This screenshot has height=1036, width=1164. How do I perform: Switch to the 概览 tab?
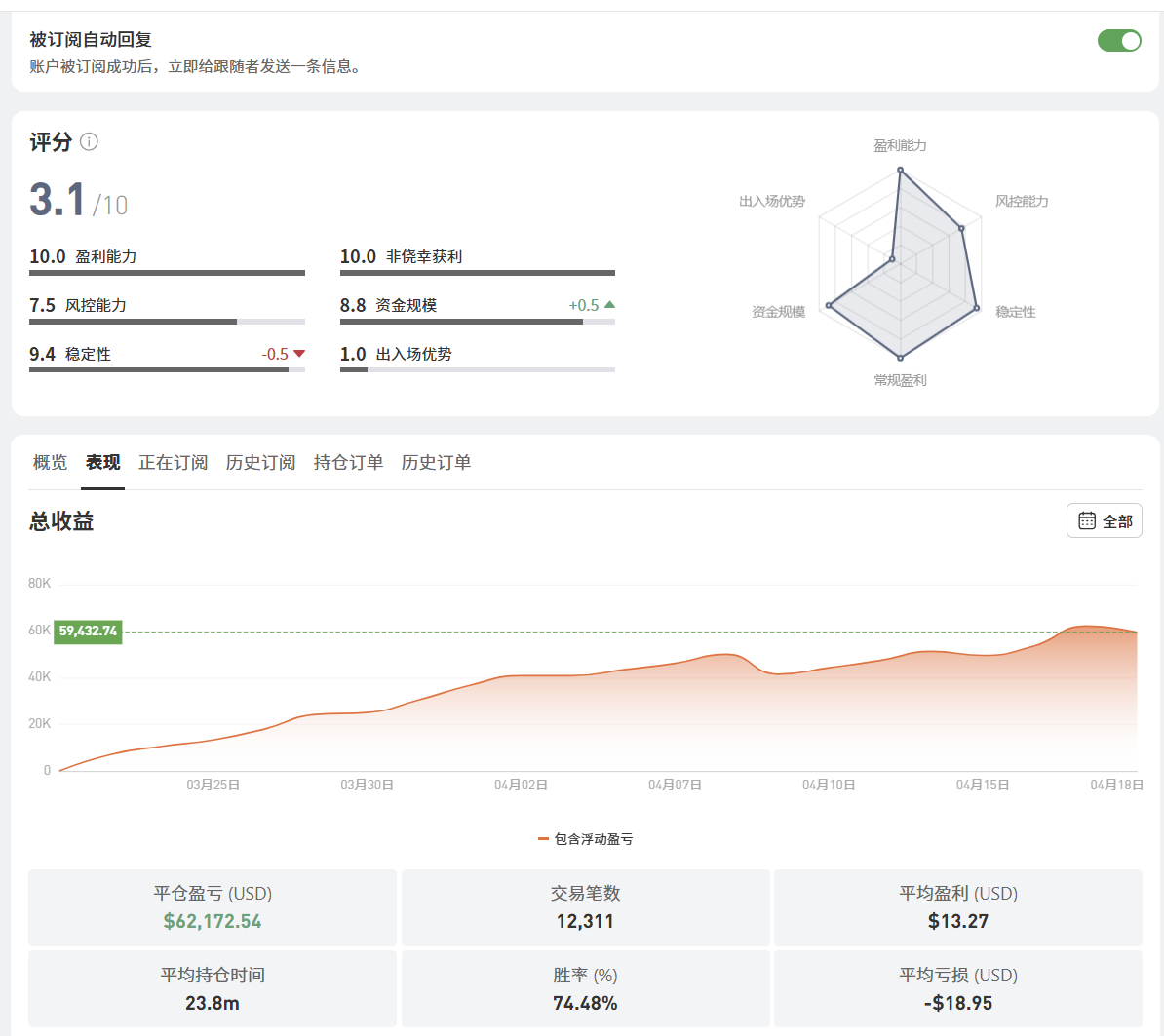click(x=51, y=462)
